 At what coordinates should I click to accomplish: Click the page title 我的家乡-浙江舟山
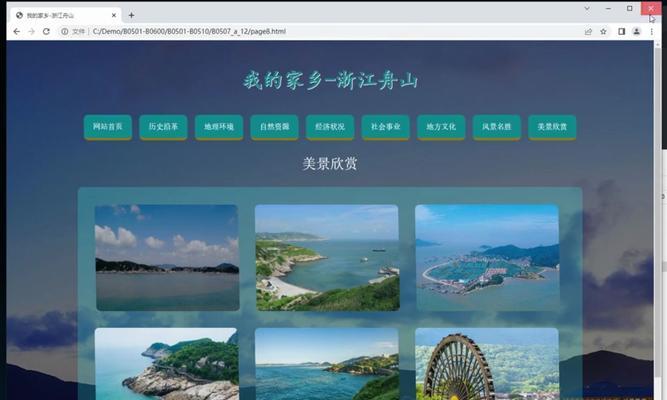[330, 80]
